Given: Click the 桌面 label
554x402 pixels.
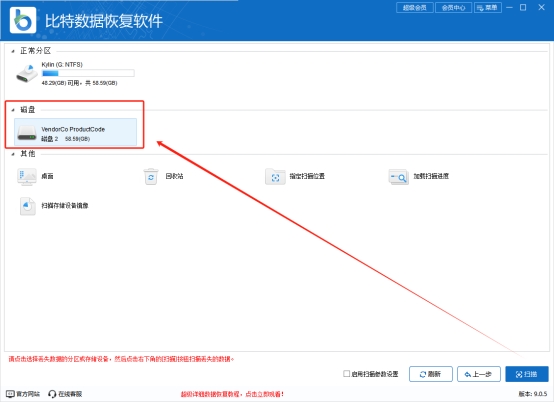Looking at the screenshot, I should 47,176.
